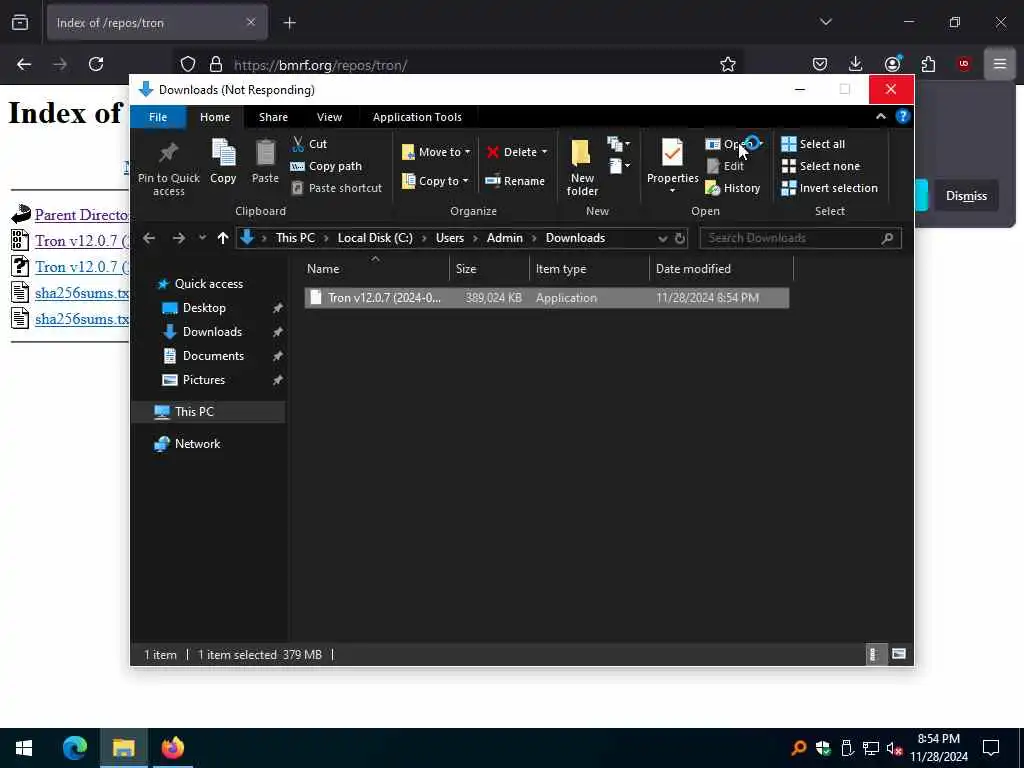The image size is (1024, 768).
Task: Click Copy path in Clipboard group
Action: pyautogui.click(x=326, y=166)
